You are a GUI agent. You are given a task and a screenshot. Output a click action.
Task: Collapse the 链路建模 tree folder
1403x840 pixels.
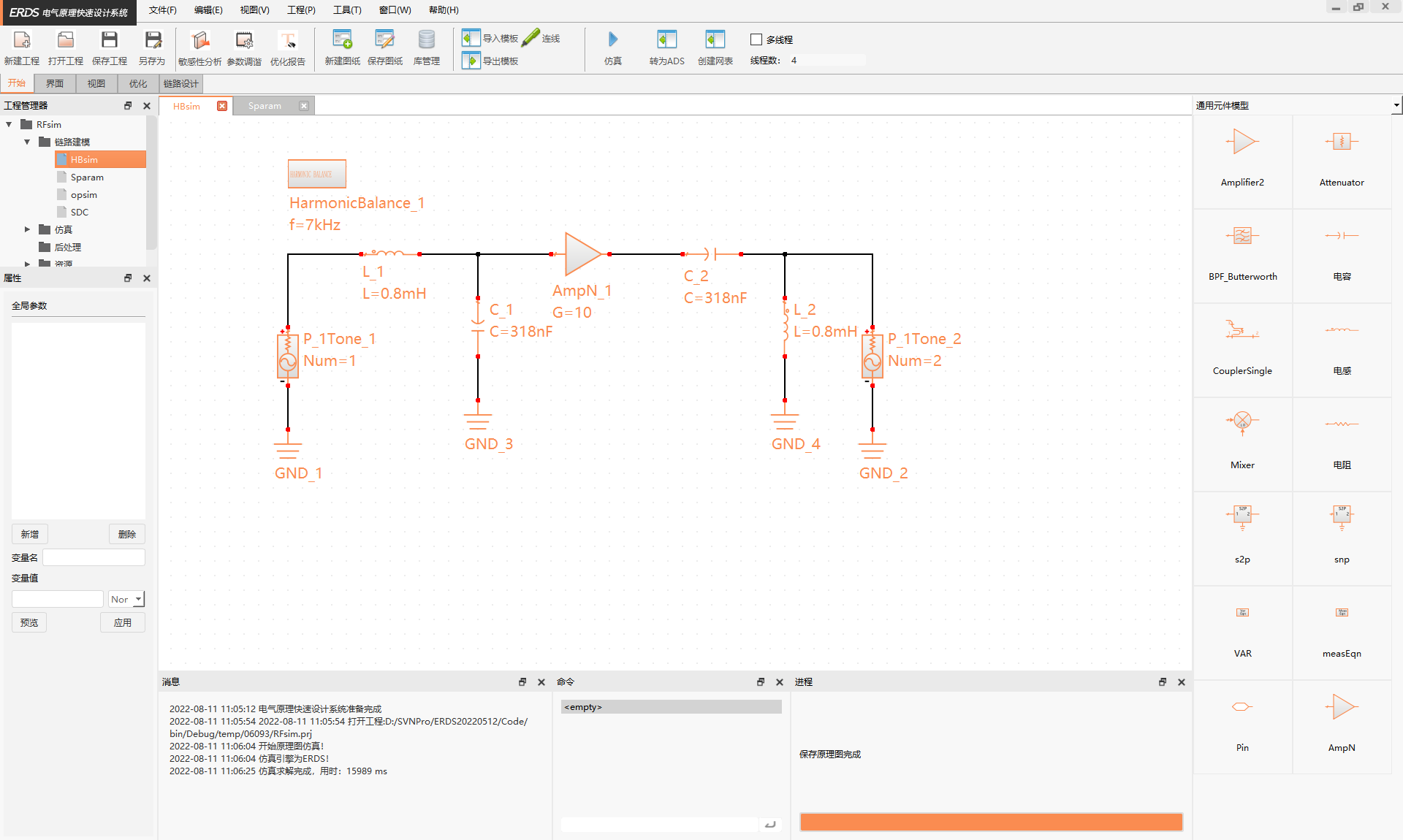click(27, 142)
